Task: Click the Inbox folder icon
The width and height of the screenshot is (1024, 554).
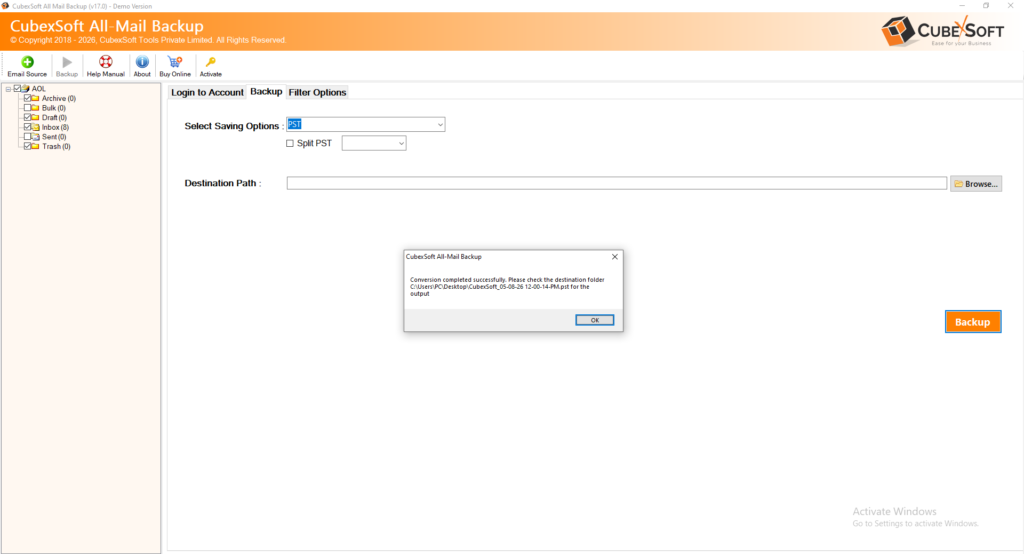Action: click(x=35, y=127)
